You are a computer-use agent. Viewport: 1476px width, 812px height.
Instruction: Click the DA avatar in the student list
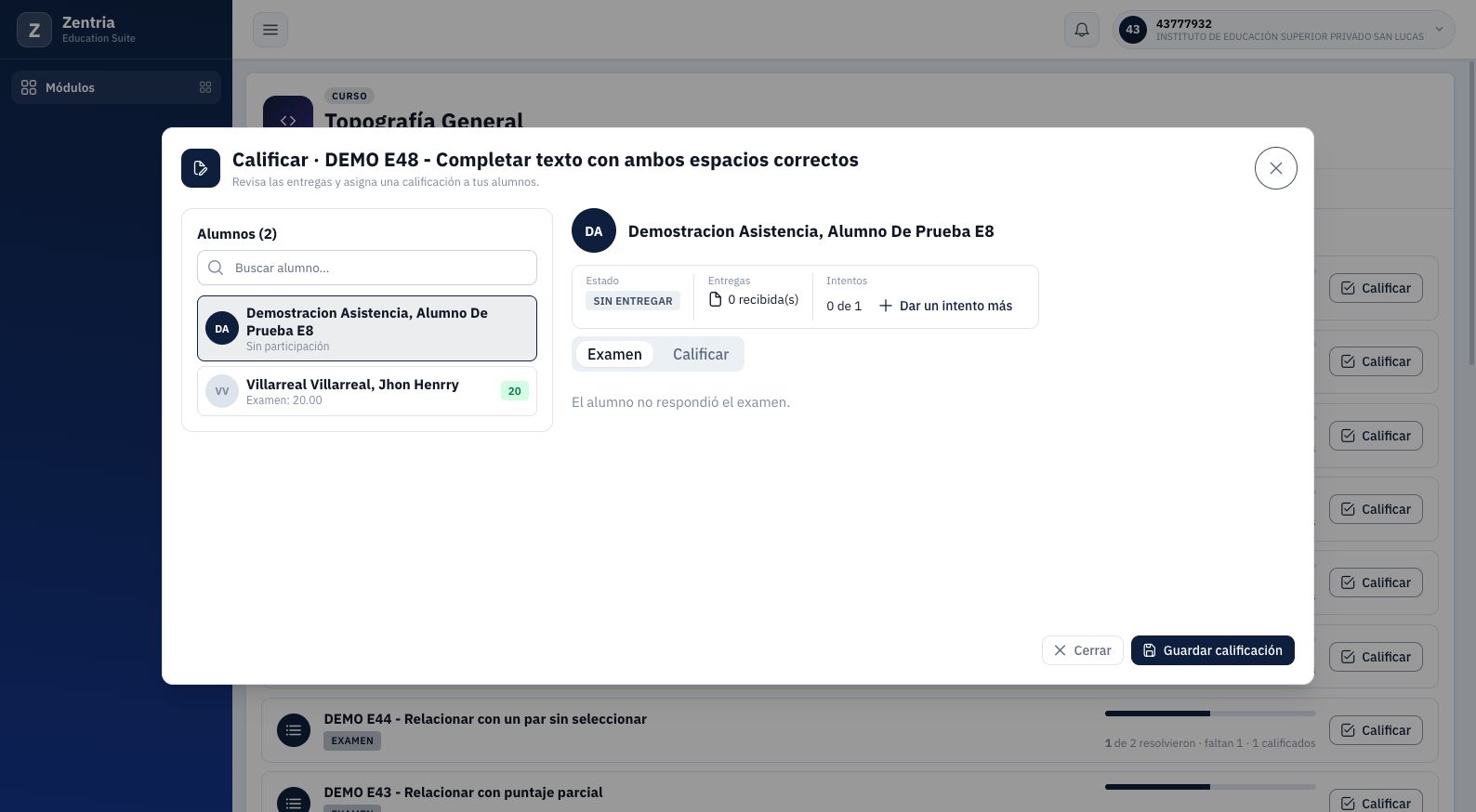click(222, 328)
